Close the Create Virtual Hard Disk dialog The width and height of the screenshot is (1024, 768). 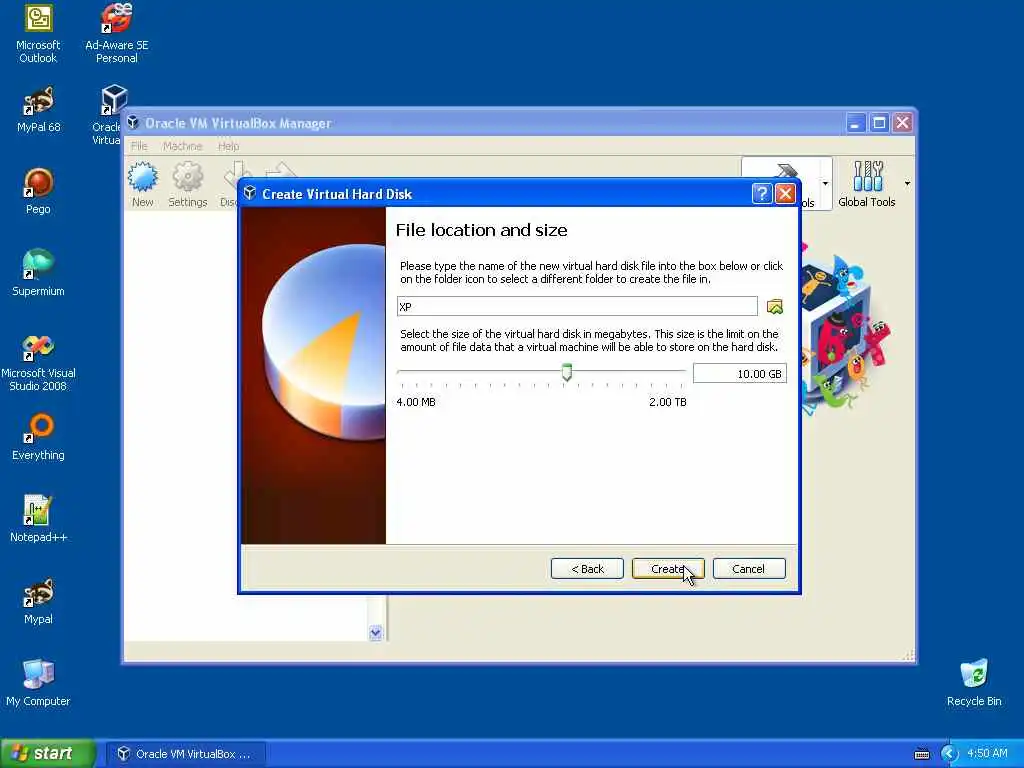(x=784, y=193)
